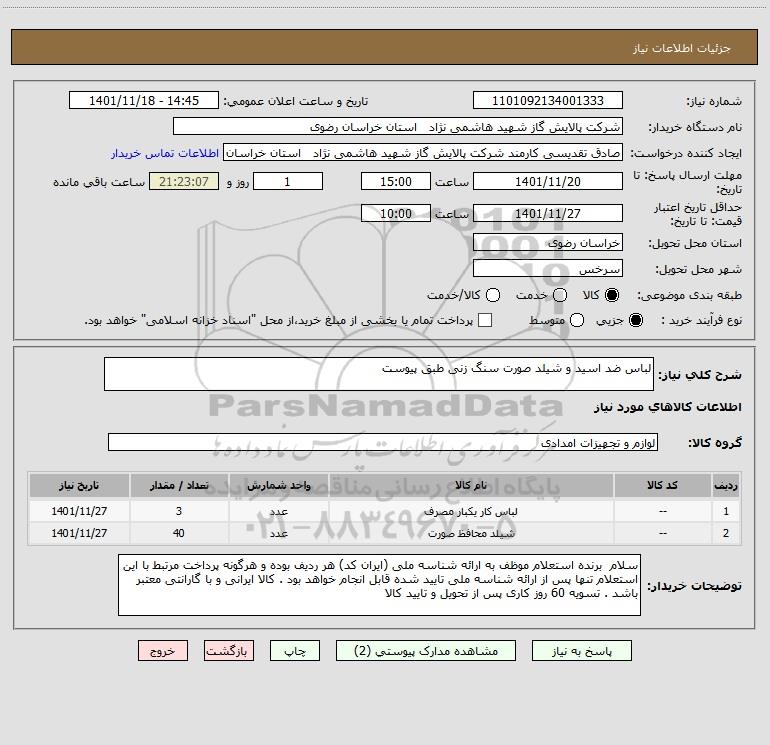This screenshot has height=745, width=770.
Task: Click the delivery province field خراسان رضوی
Action: pos(548,243)
